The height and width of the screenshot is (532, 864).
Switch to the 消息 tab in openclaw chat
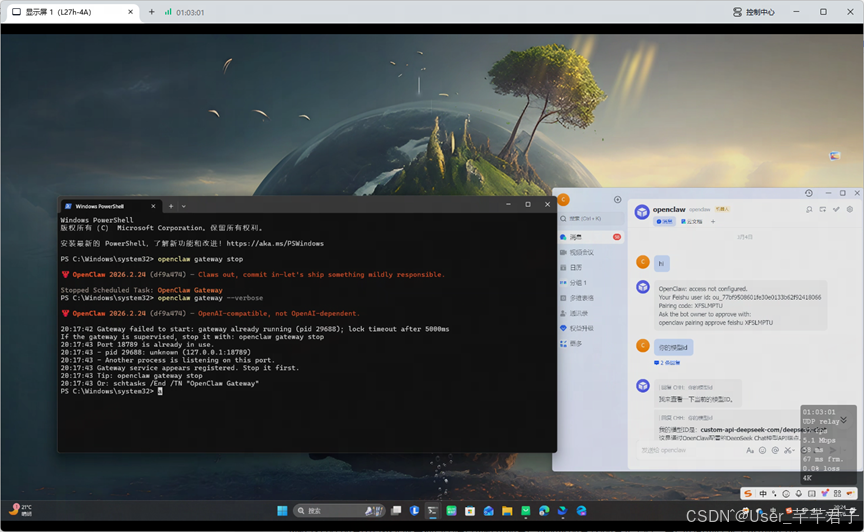(x=665, y=222)
